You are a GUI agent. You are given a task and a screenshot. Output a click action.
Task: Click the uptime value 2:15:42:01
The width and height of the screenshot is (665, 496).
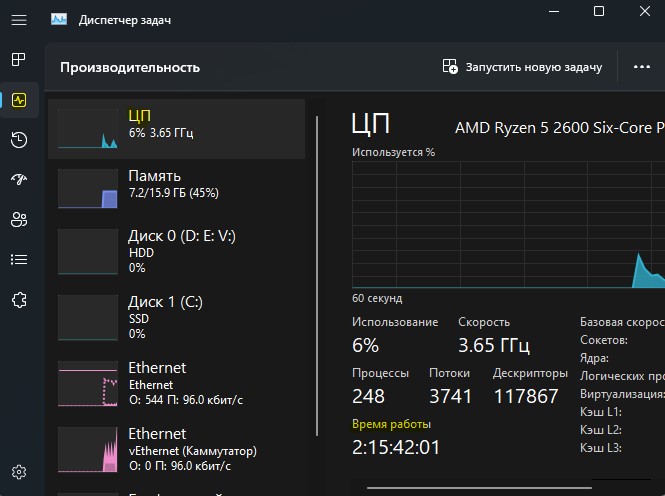pyautogui.click(x=396, y=447)
